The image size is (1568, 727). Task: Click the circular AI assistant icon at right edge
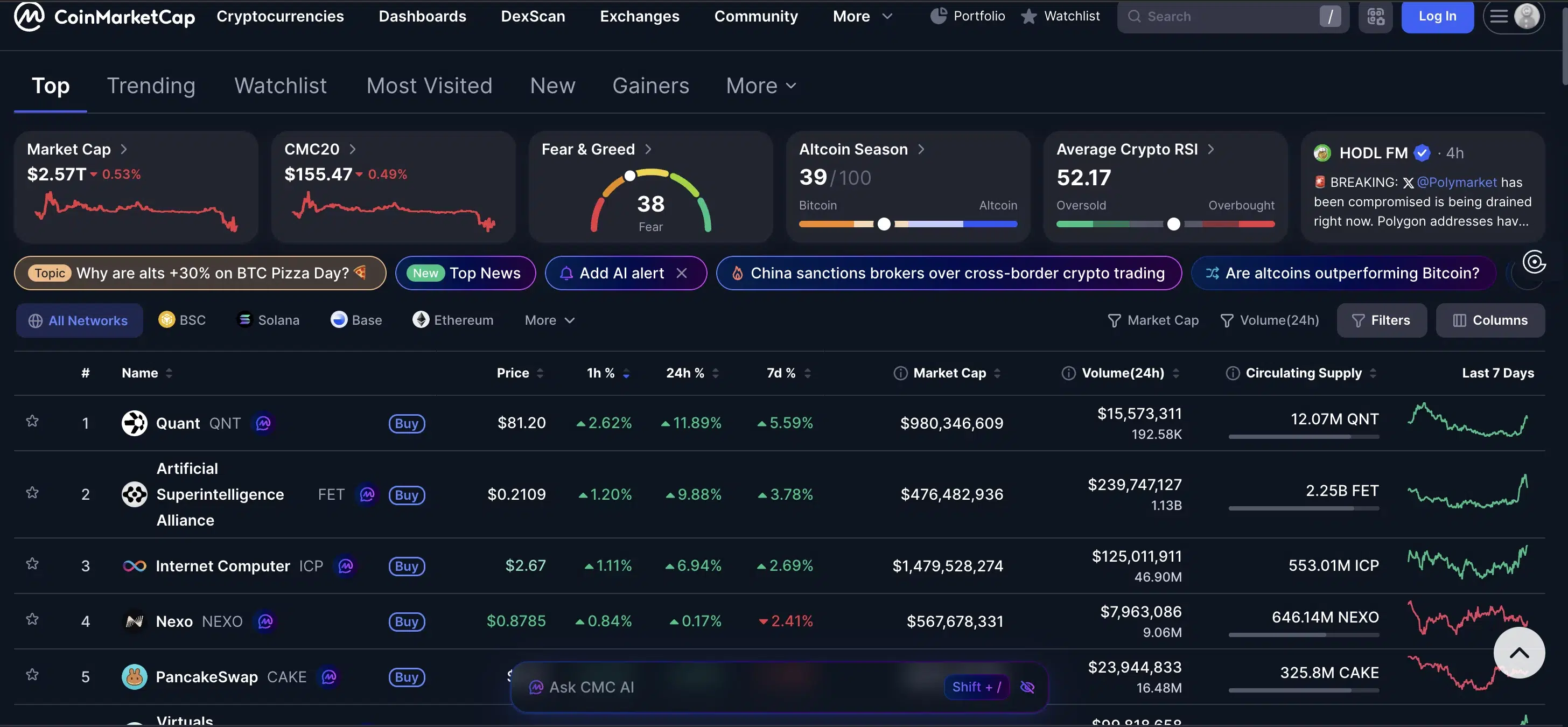1534,262
